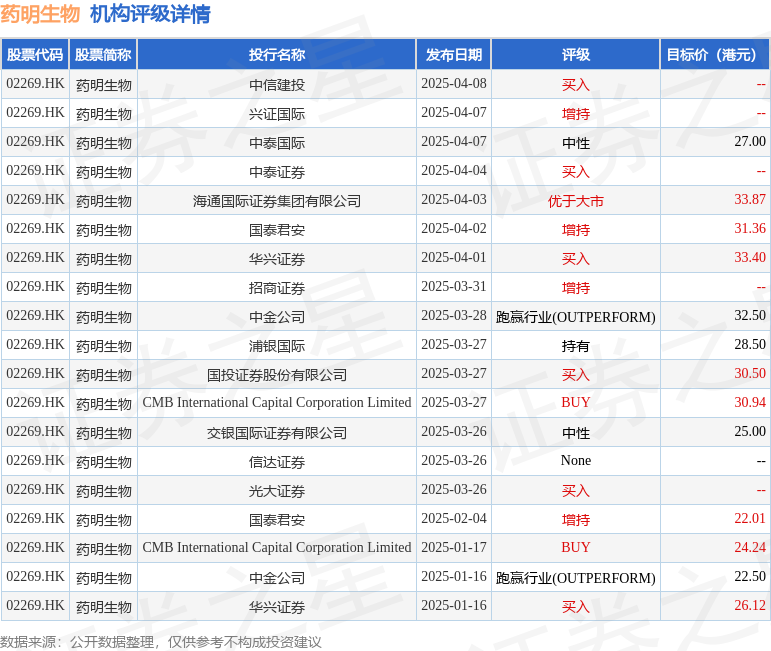Click the target price 22.50
The width and height of the screenshot is (771, 651).
click(x=750, y=577)
